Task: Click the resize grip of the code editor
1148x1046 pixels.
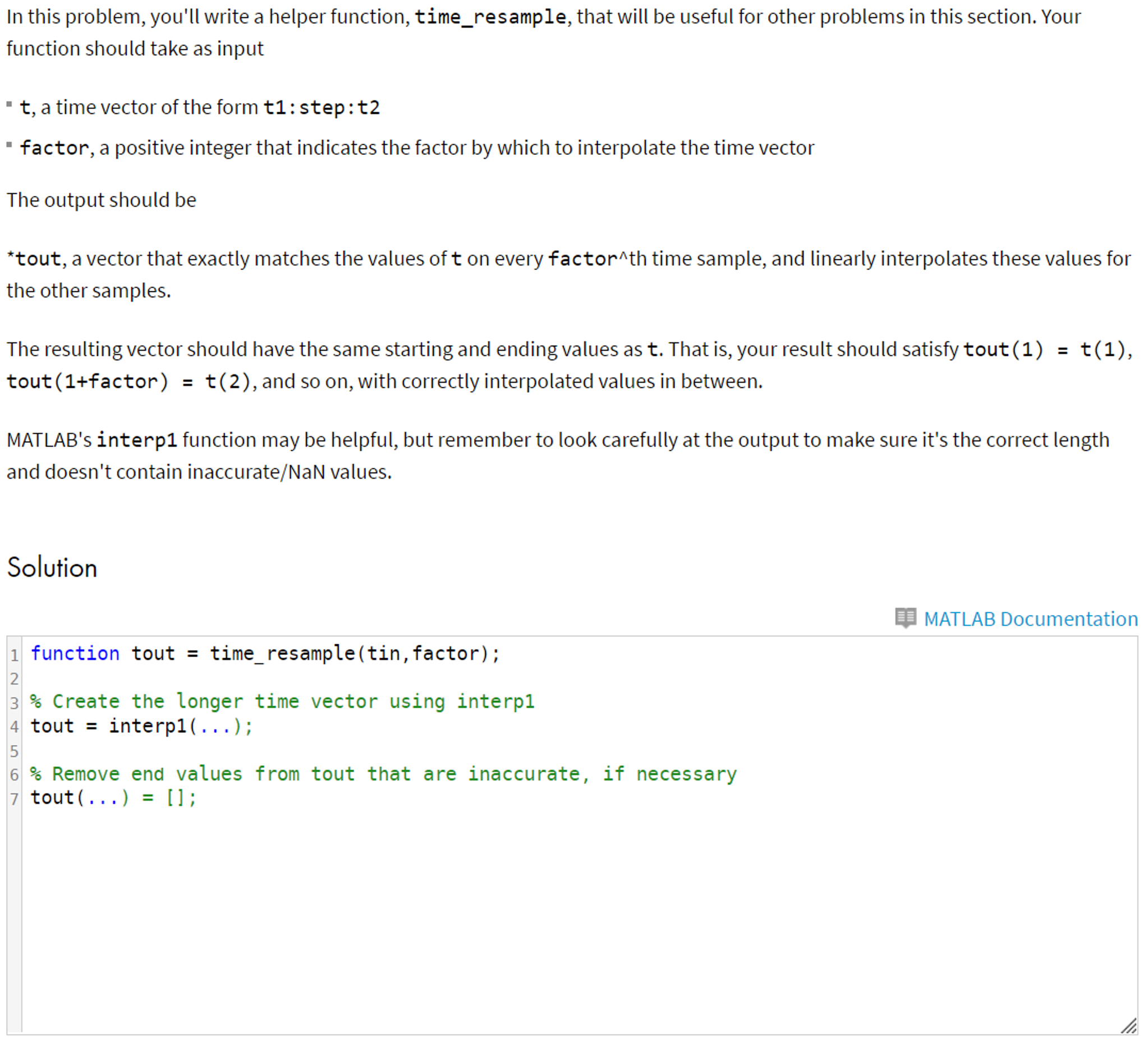Action: 1129,1025
